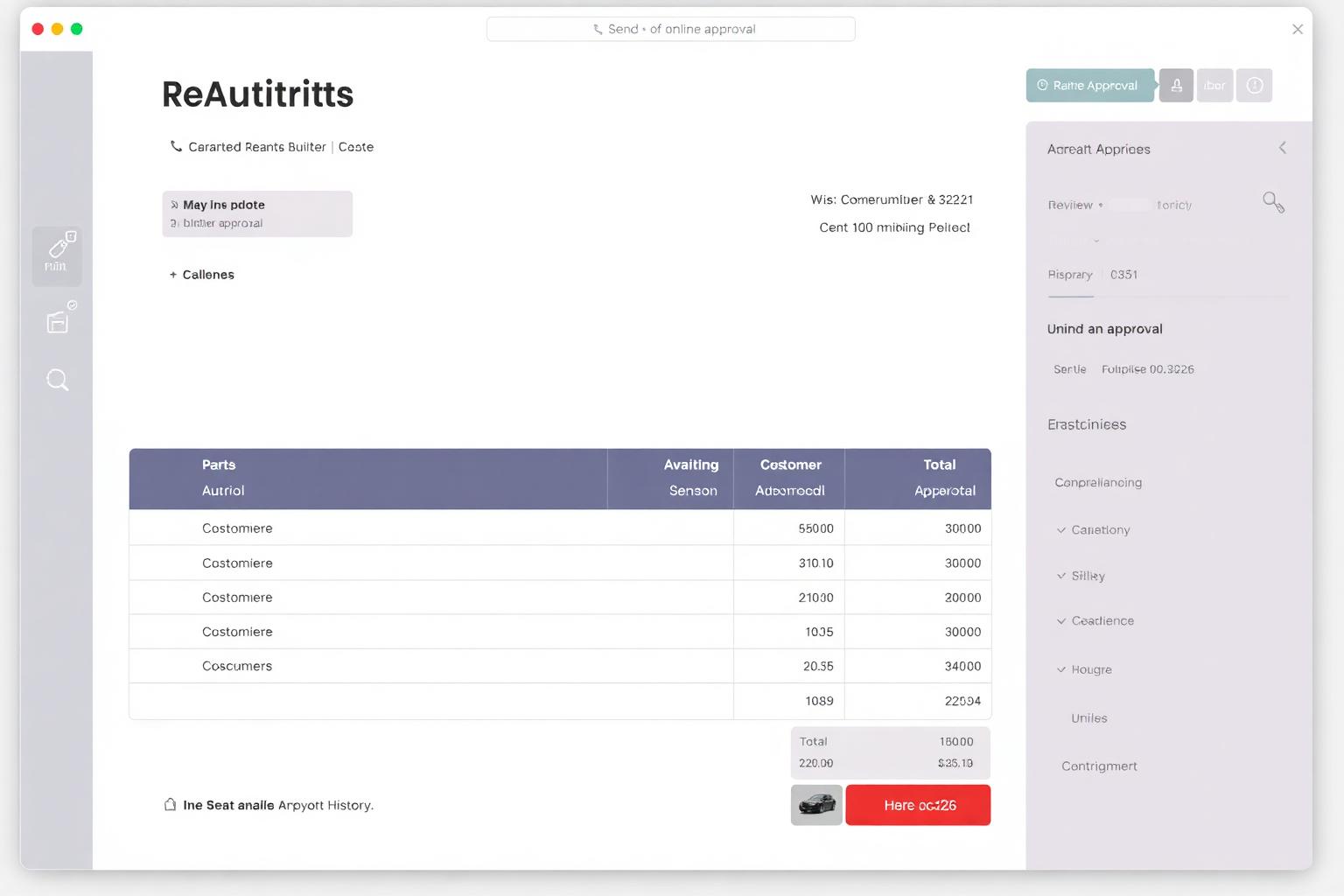The height and width of the screenshot is (896, 1344).
Task: Select Uniles in the right panel
Action: 1089,718
